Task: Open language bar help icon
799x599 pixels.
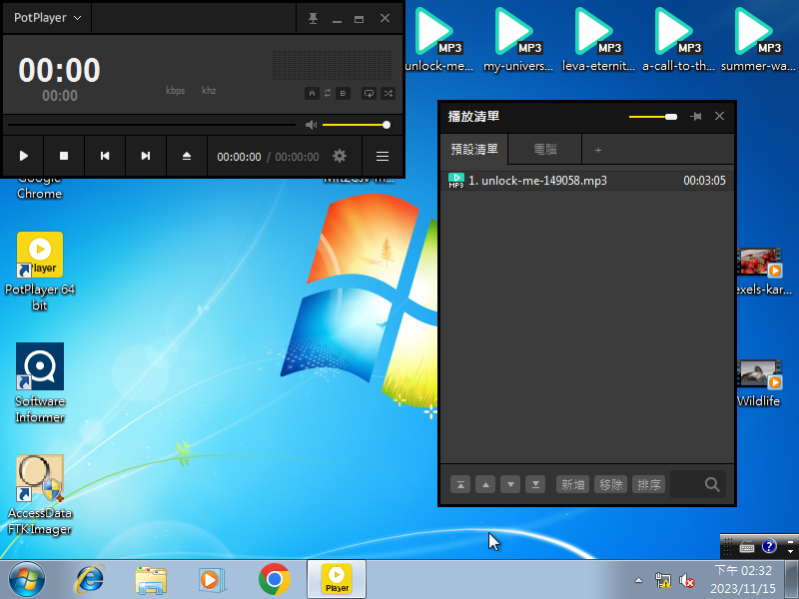Action: [x=769, y=547]
